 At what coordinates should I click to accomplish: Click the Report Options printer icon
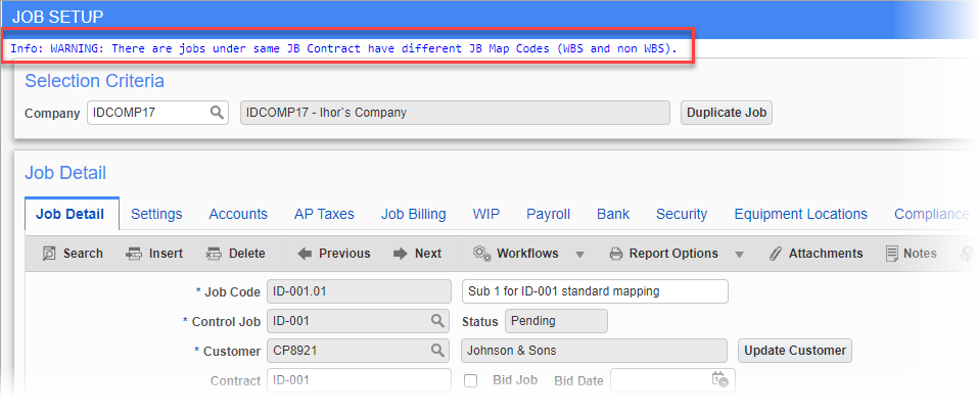coord(616,254)
